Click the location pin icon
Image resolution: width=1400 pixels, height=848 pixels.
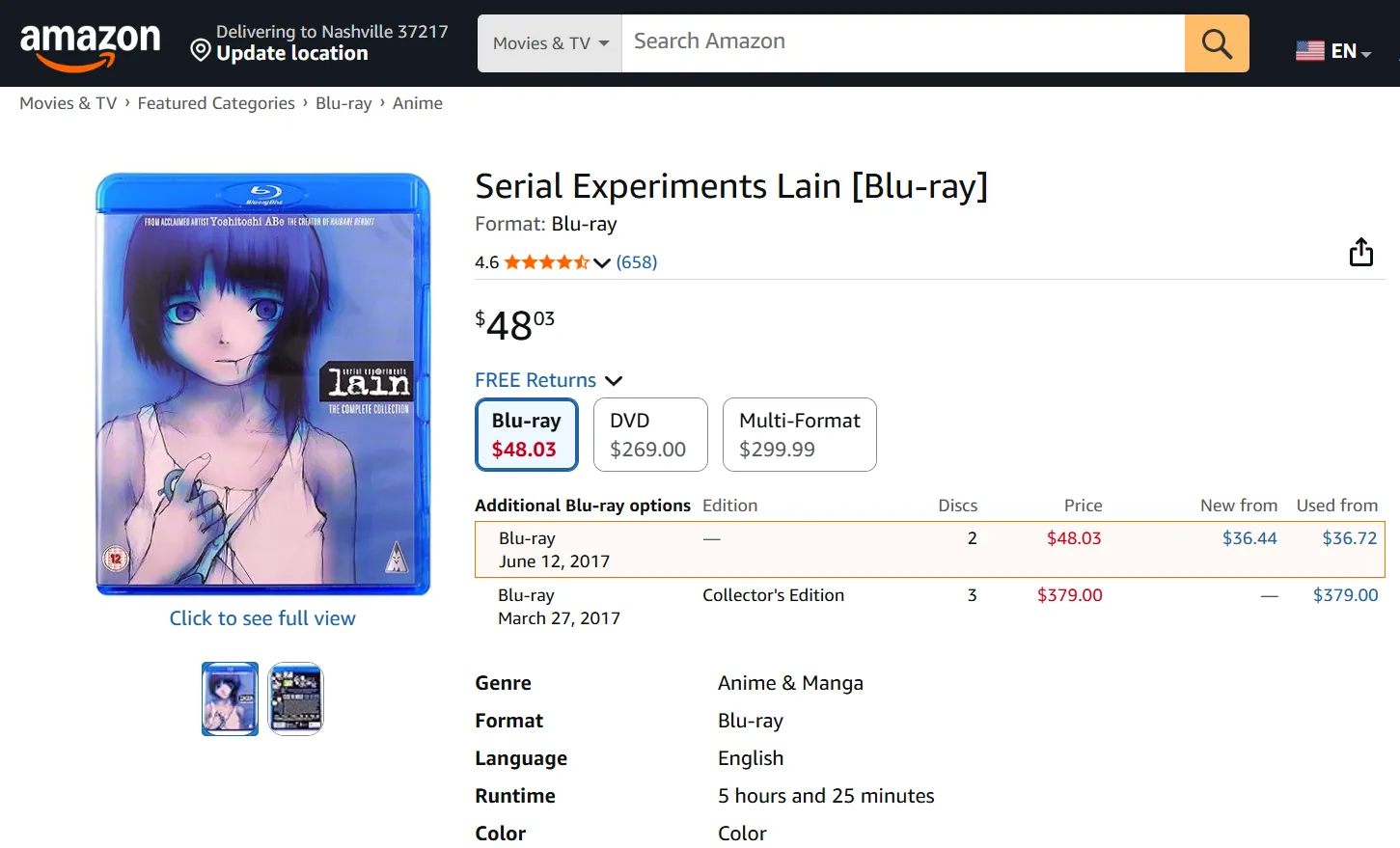[201, 50]
